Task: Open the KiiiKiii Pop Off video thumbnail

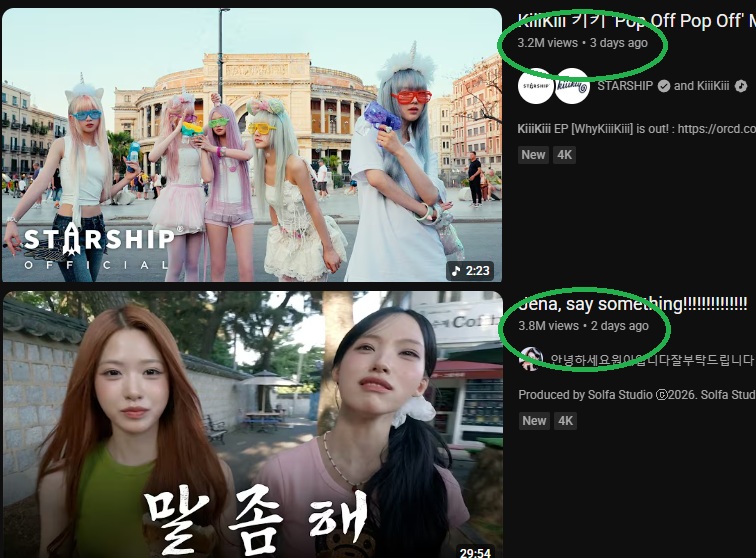Action: 252,145
